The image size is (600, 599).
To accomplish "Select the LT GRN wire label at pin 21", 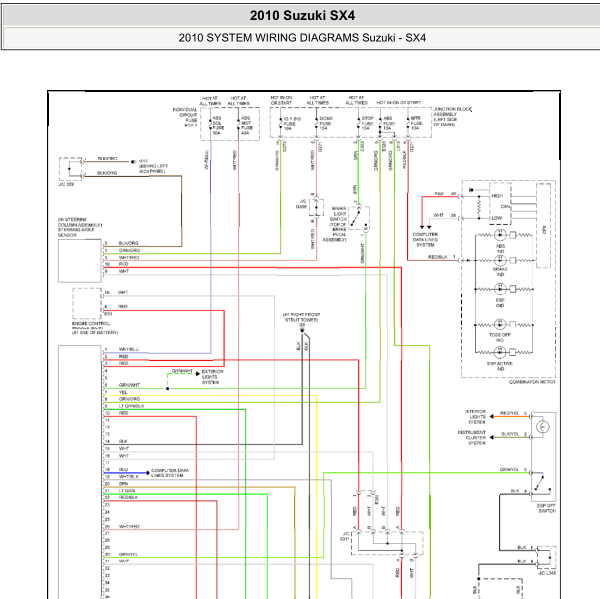I will tap(127, 491).
